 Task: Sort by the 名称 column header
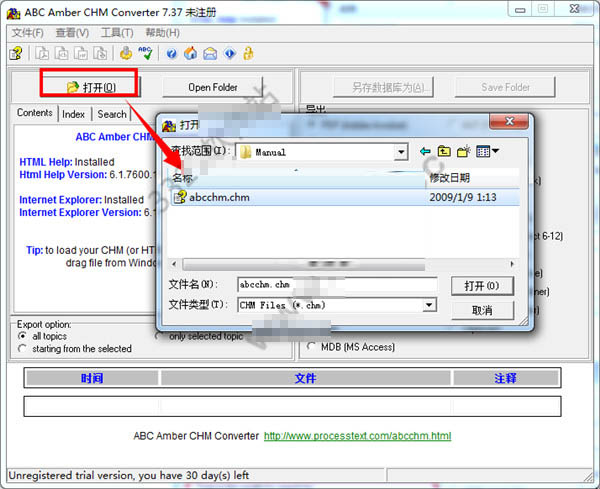click(x=296, y=178)
